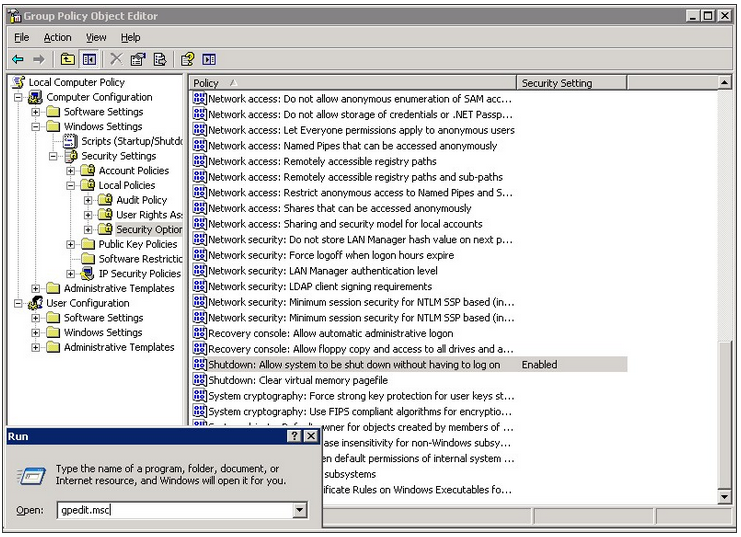The height and width of the screenshot is (537, 741).
Task: Select 'Recovery console: Allow automatic administrative logon'
Action: click(x=330, y=333)
